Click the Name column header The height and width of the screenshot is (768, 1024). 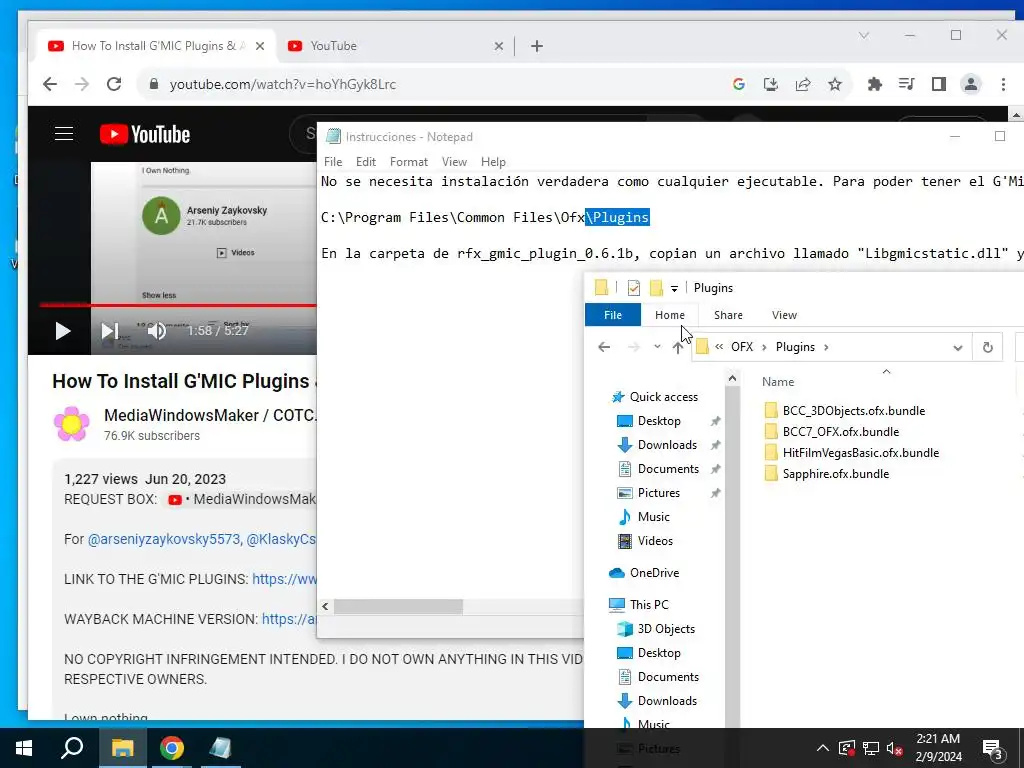(778, 382)
